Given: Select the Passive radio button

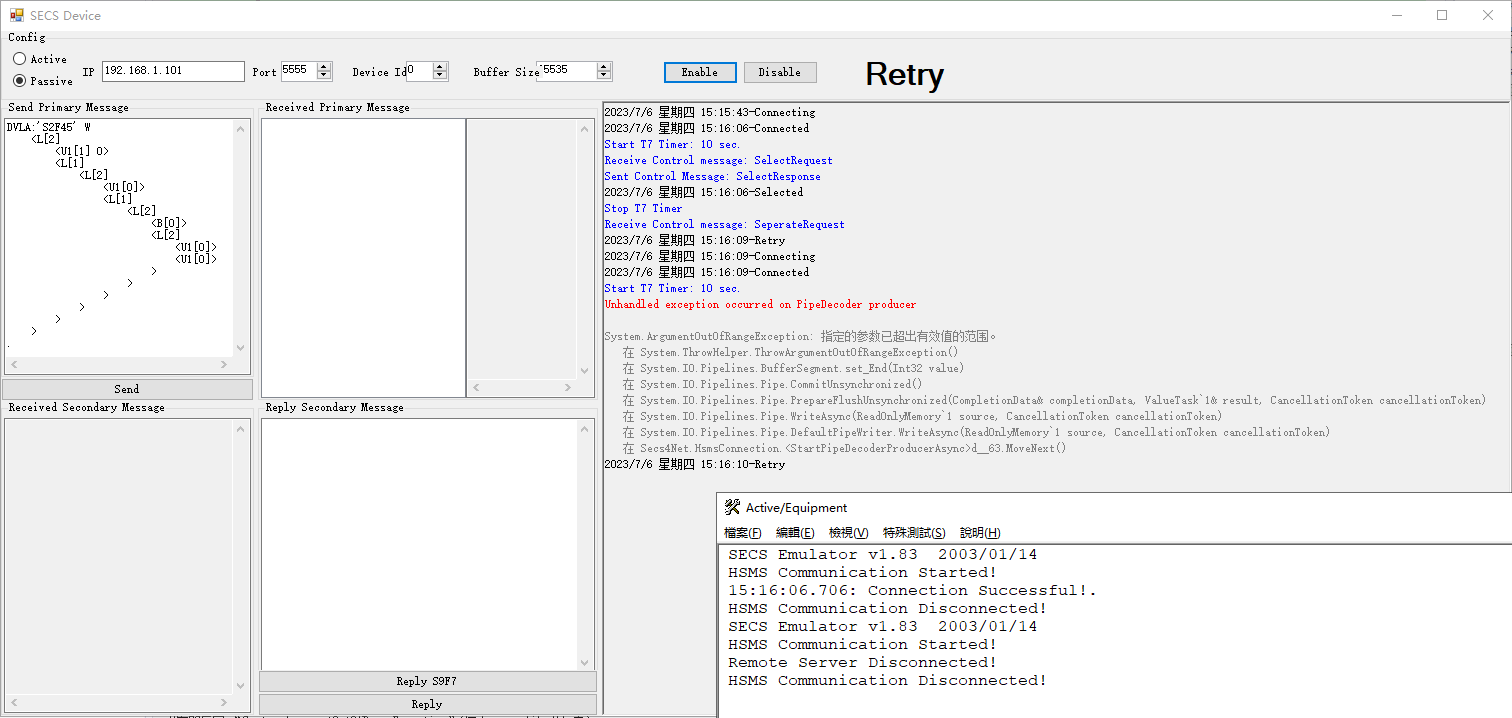Looking at the screenshot, I should pyautogui.click(x=18, y=80).
